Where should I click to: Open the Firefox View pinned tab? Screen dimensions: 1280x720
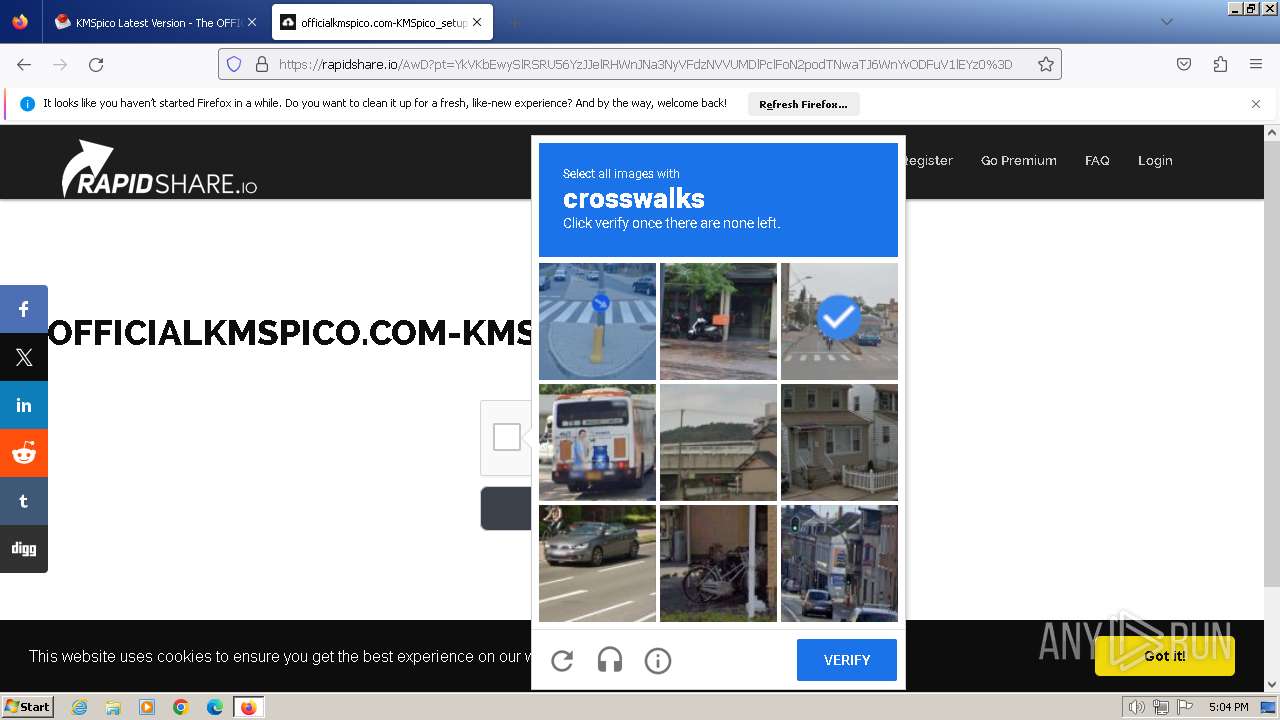tap(20, 22)
